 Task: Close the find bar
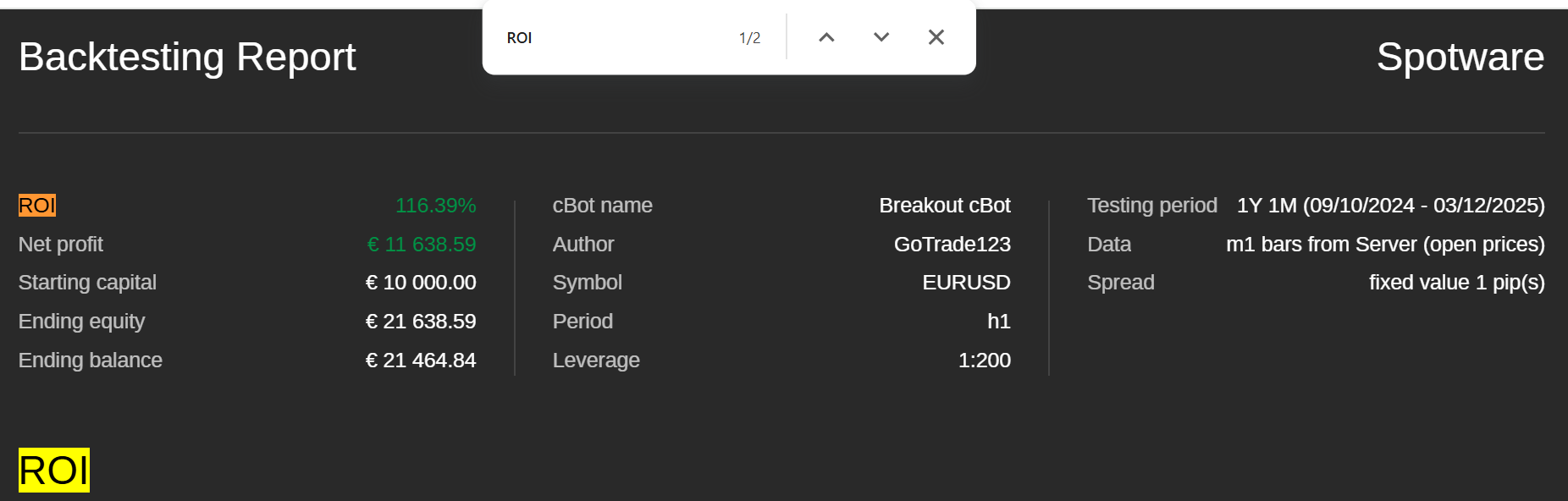[x=936, y=37]
